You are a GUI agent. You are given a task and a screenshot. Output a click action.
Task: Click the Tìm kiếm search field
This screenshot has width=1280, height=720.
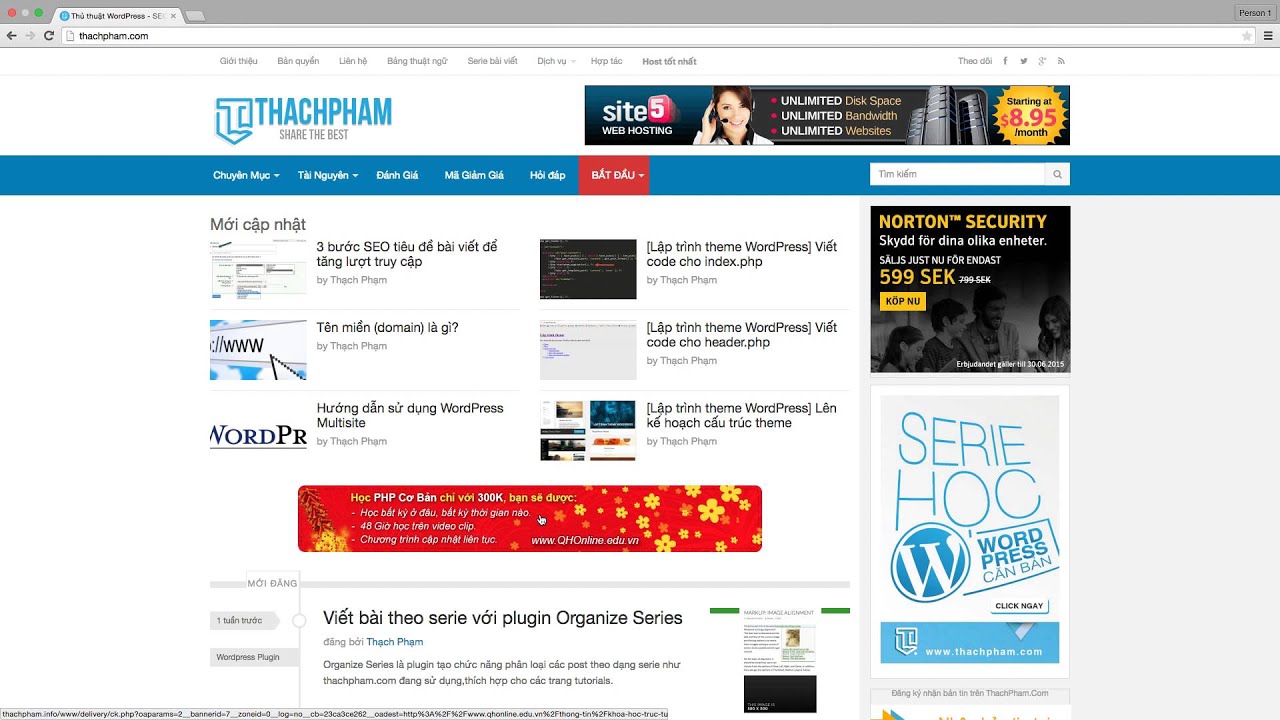click(957, 174)
